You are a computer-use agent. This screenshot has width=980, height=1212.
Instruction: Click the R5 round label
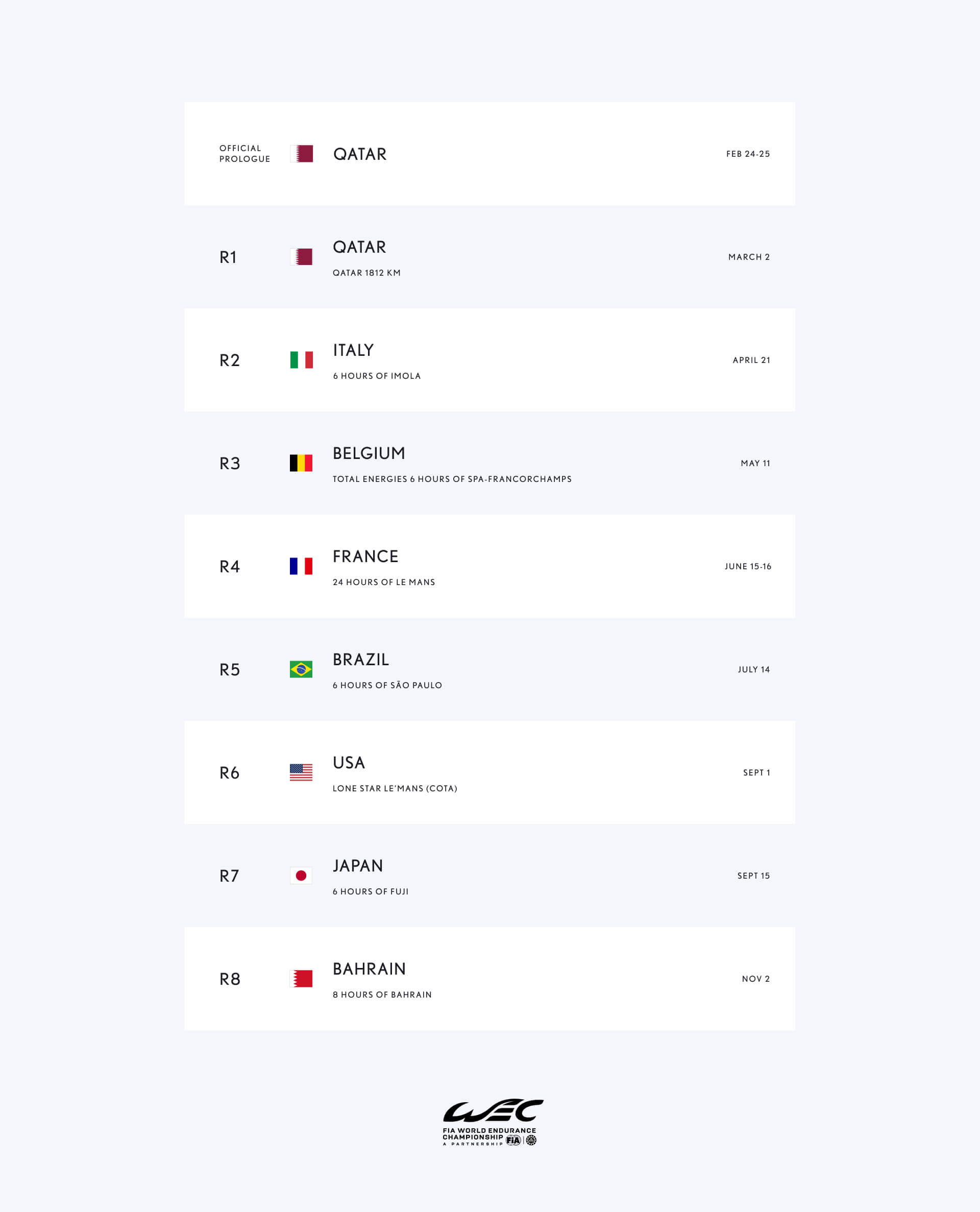(230, 669)
